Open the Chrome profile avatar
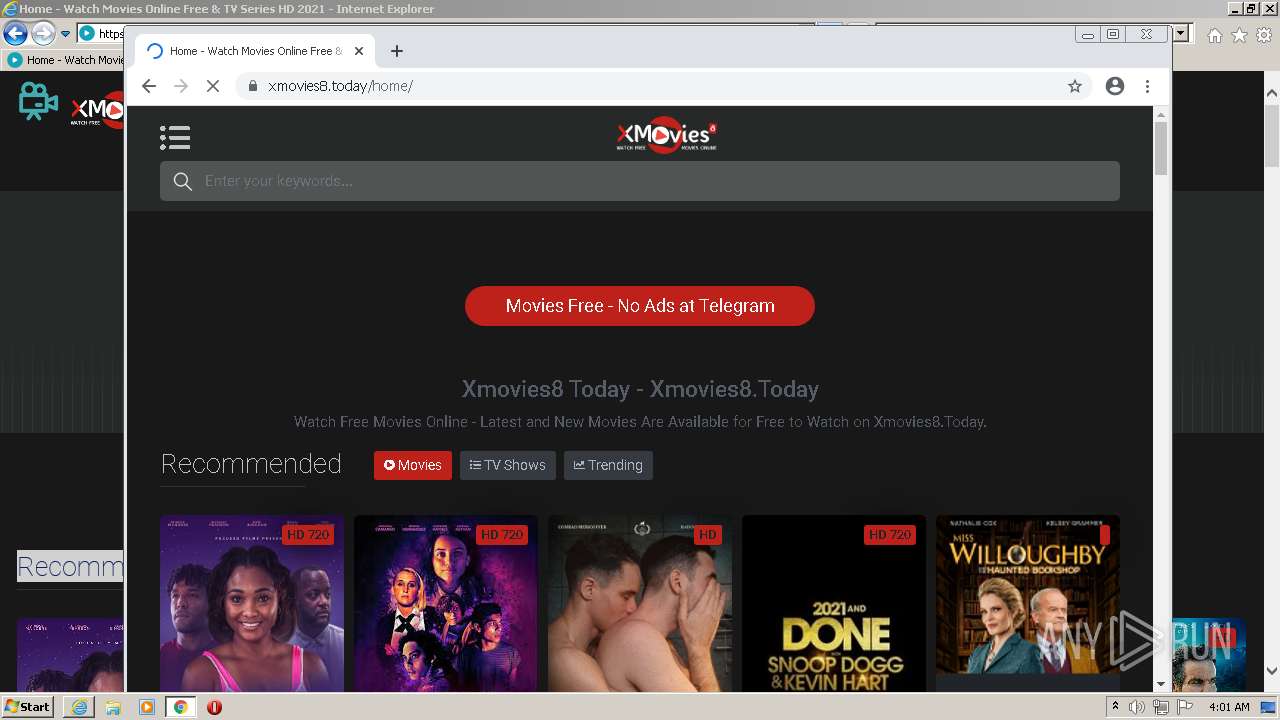The width and height of the screenshot is (1280, 720). click(1115, 86)
